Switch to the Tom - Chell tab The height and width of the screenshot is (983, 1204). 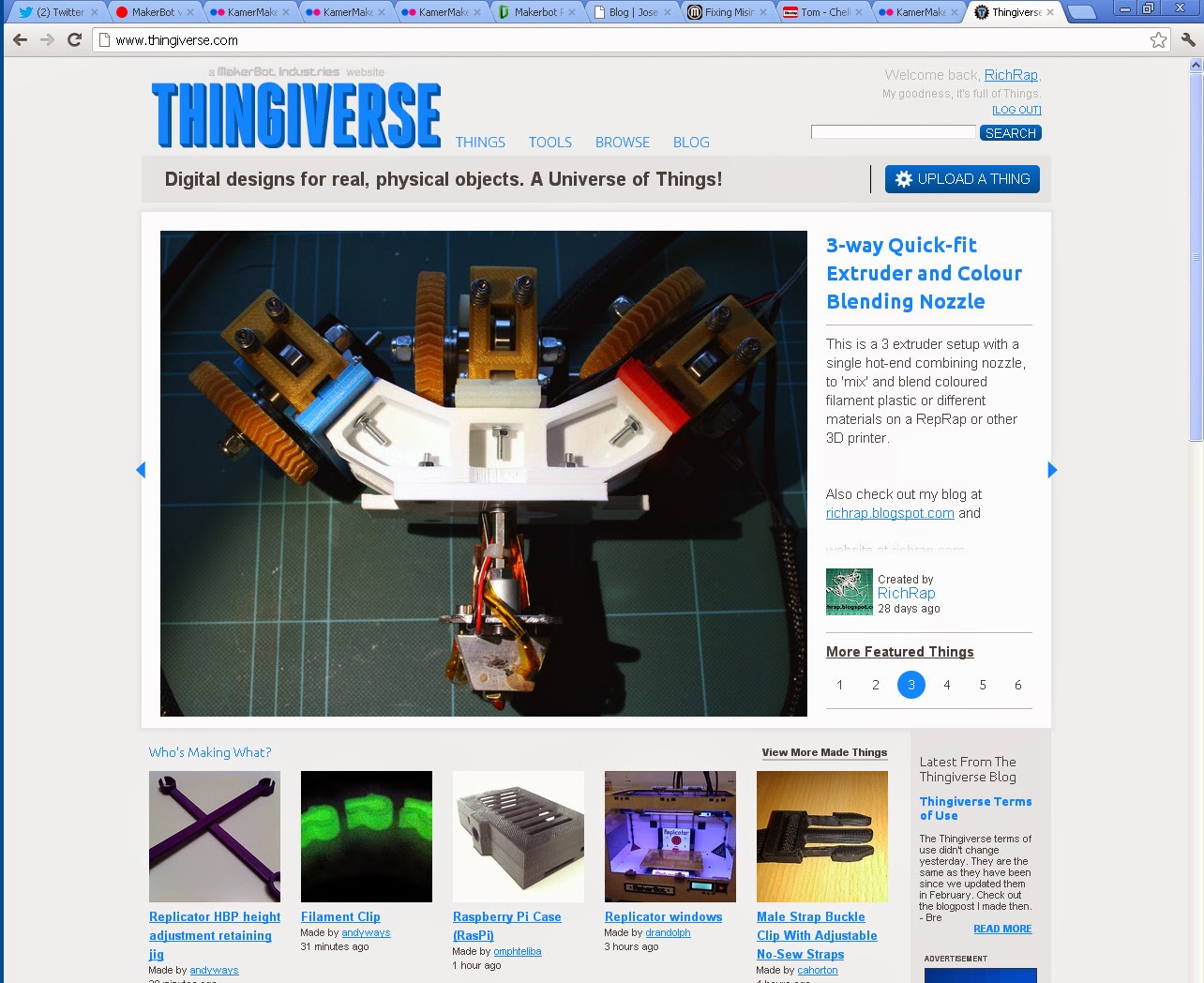825,12
